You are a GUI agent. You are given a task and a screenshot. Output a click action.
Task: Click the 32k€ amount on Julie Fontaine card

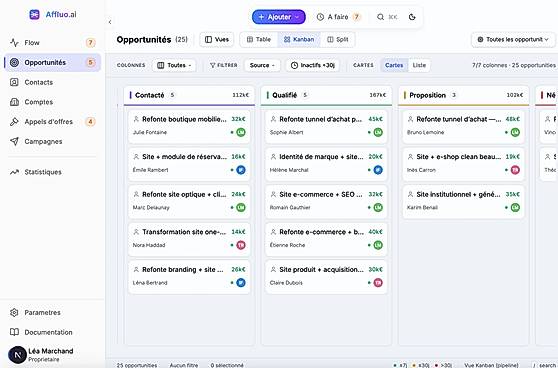(238, 119)
